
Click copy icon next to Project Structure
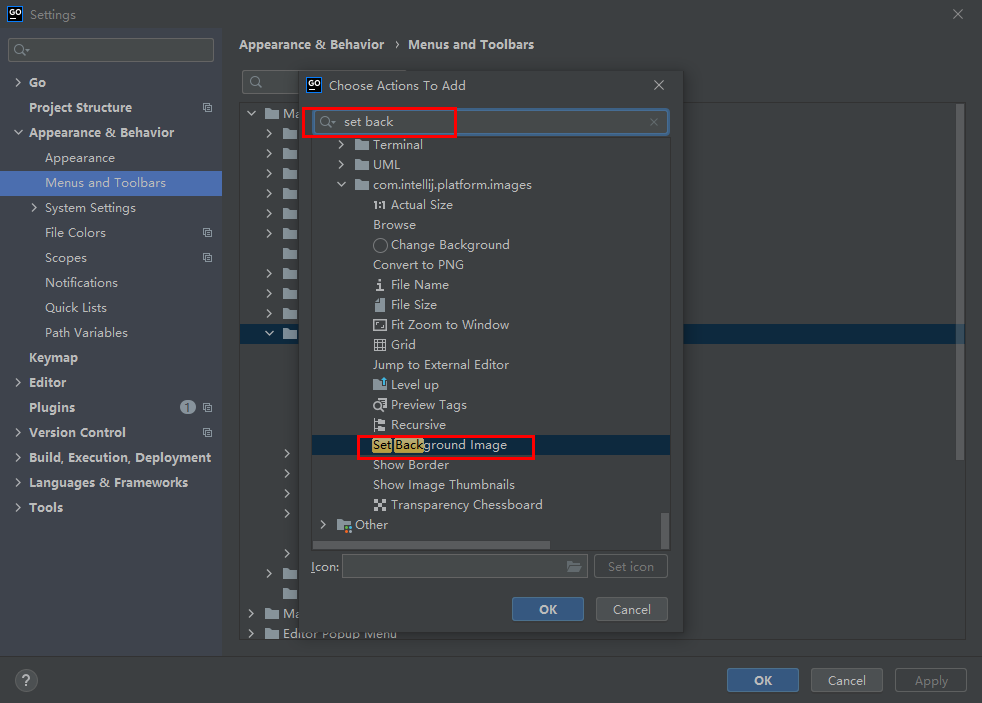(x=207, y=108)
